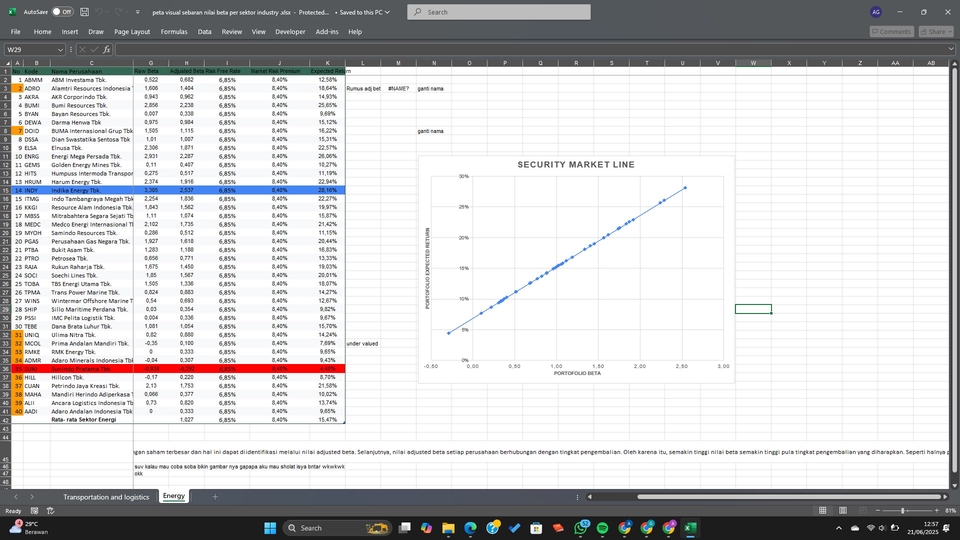Click the 'Rumus adj bet' cell
The width and height of the screenshot is (960, 540).
pyautogui.click(x=363, y=89)
